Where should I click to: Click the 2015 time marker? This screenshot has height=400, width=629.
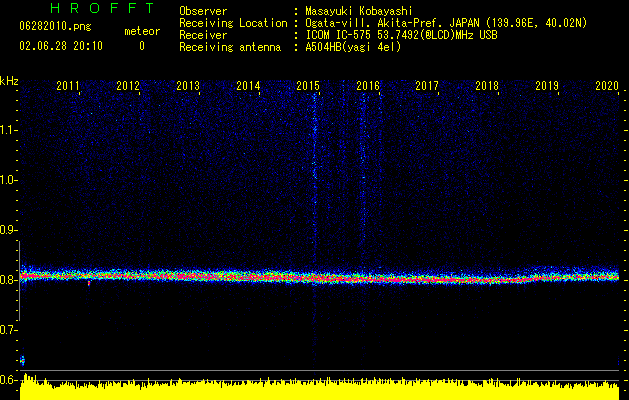pyautogui.click(x=308, y=85)
